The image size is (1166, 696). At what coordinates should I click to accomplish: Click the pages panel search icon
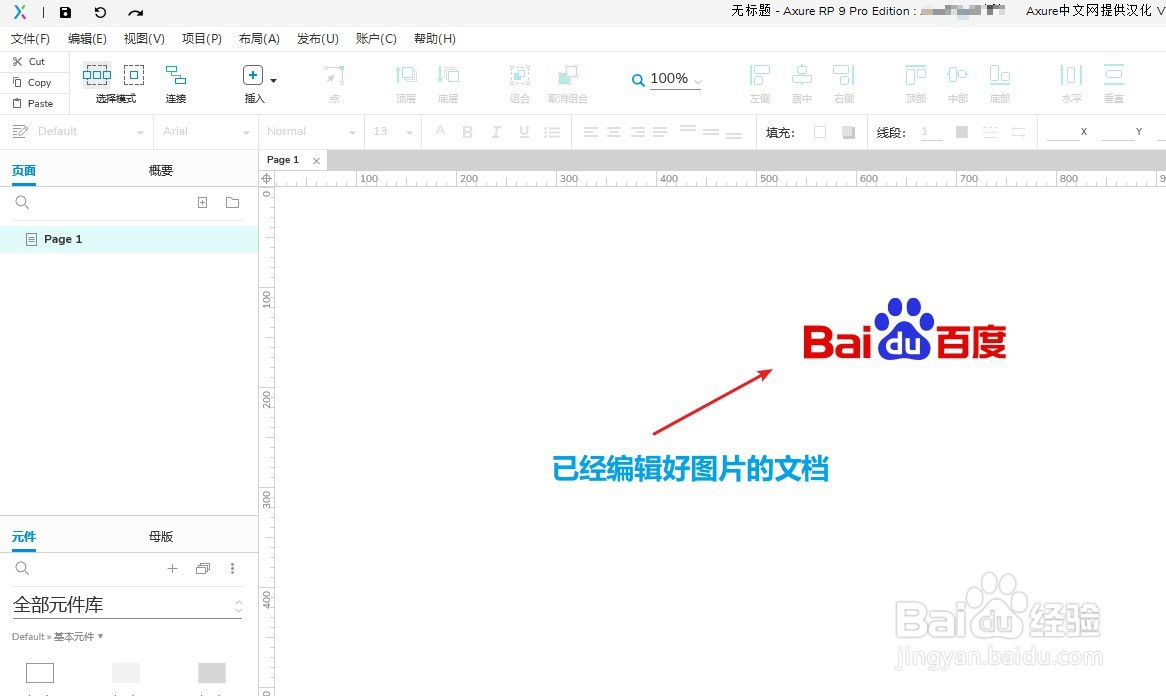[x=22, y=202]
